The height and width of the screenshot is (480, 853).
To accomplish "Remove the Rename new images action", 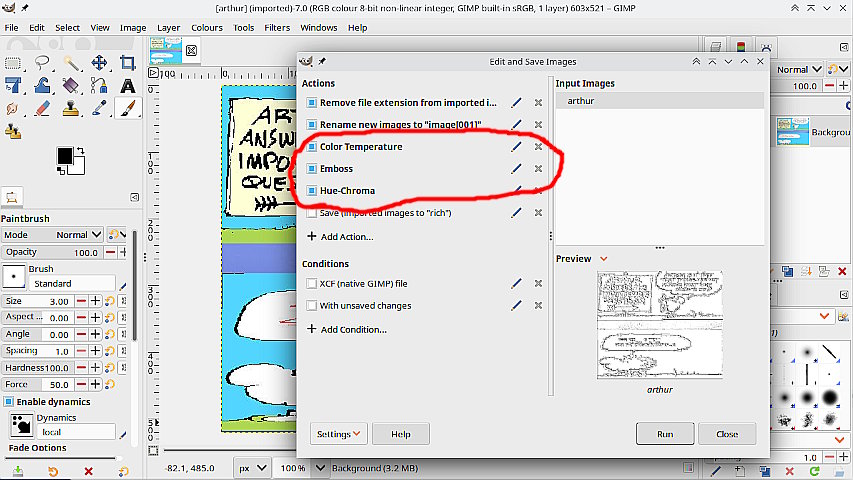I will tap(538, 125).
